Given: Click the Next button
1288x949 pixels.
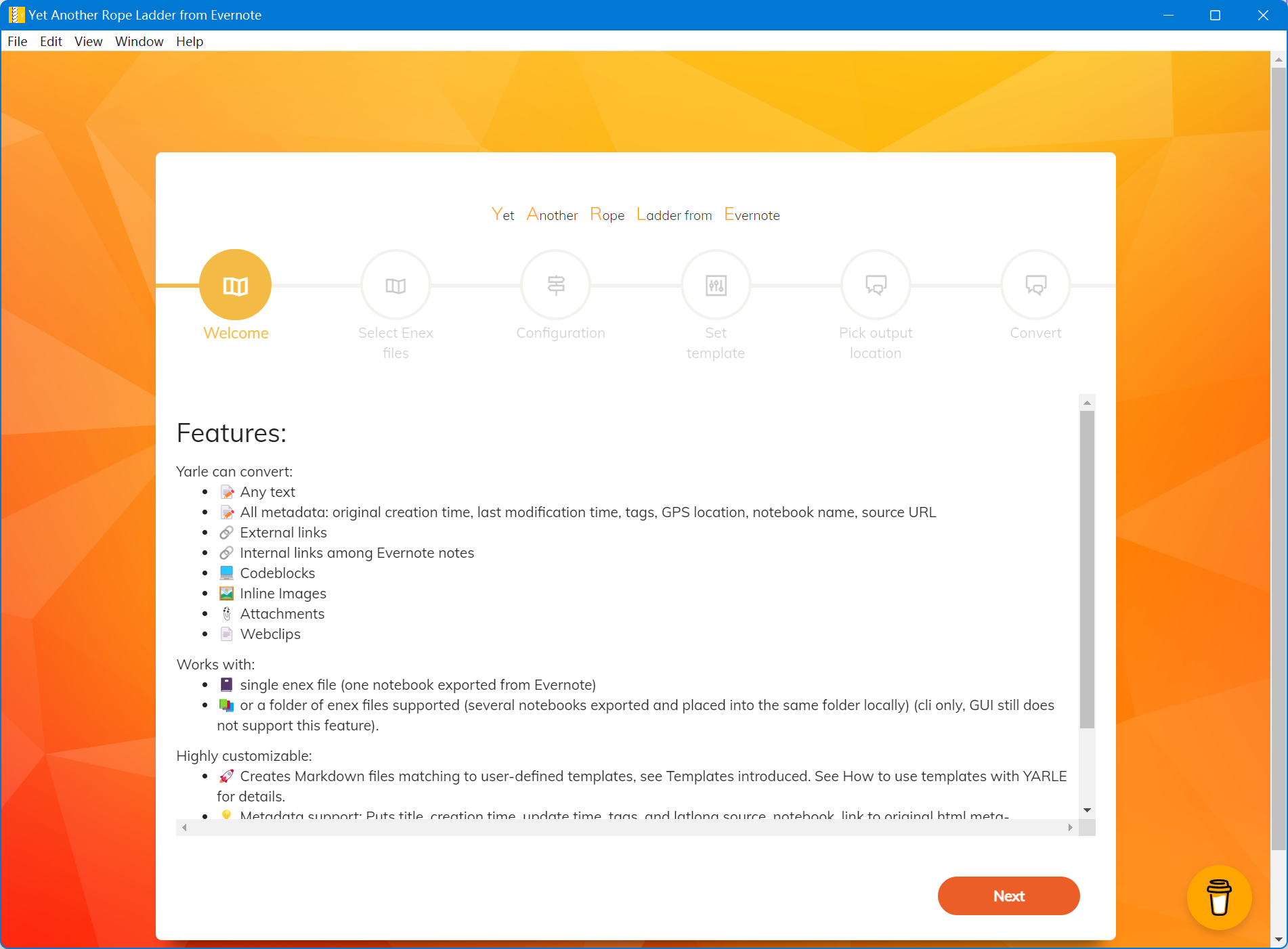Looking at the screenshot, I should 1008,896.
